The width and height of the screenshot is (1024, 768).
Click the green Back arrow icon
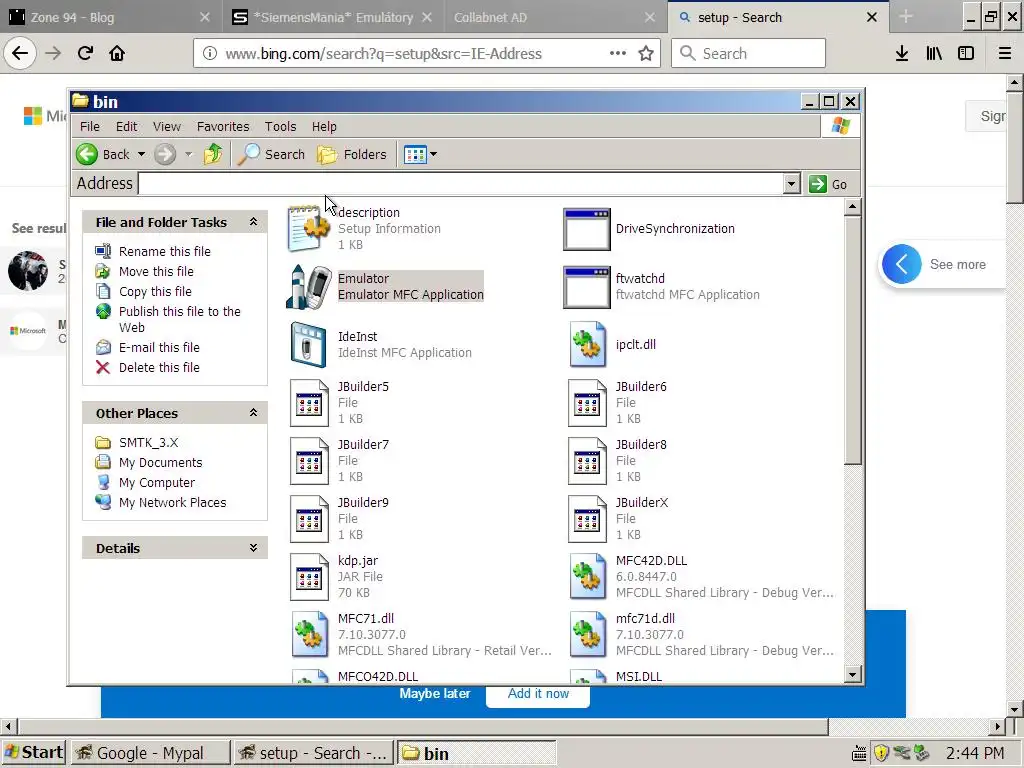click(87, 155)
